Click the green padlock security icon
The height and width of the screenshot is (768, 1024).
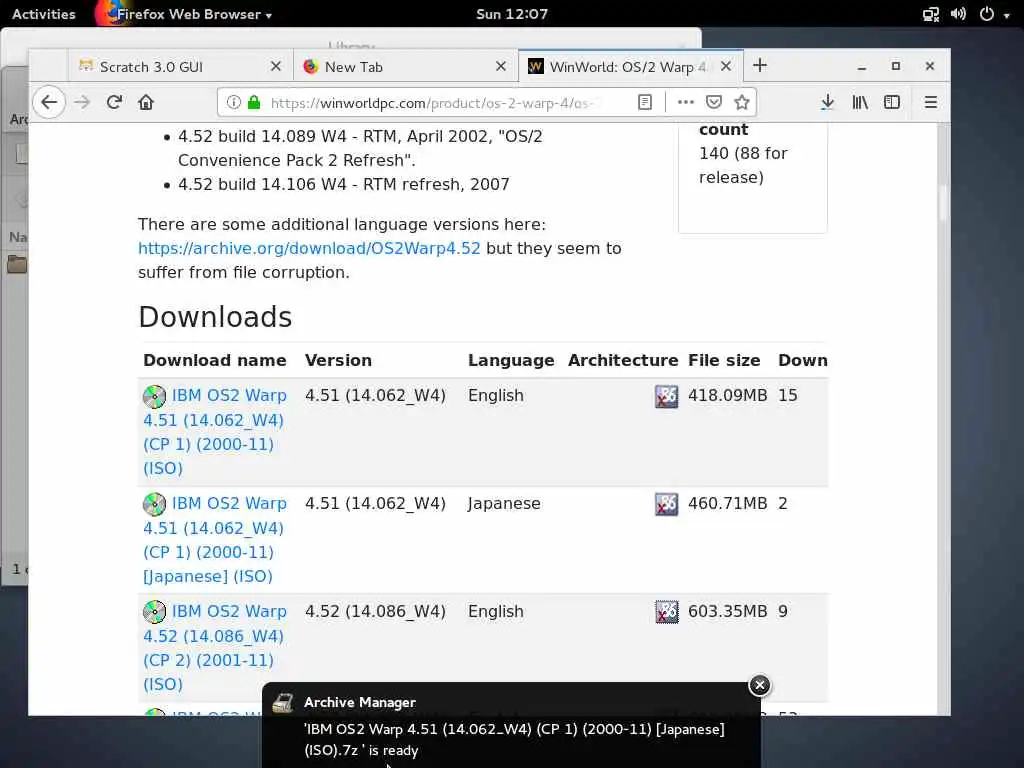click(254, 103)
